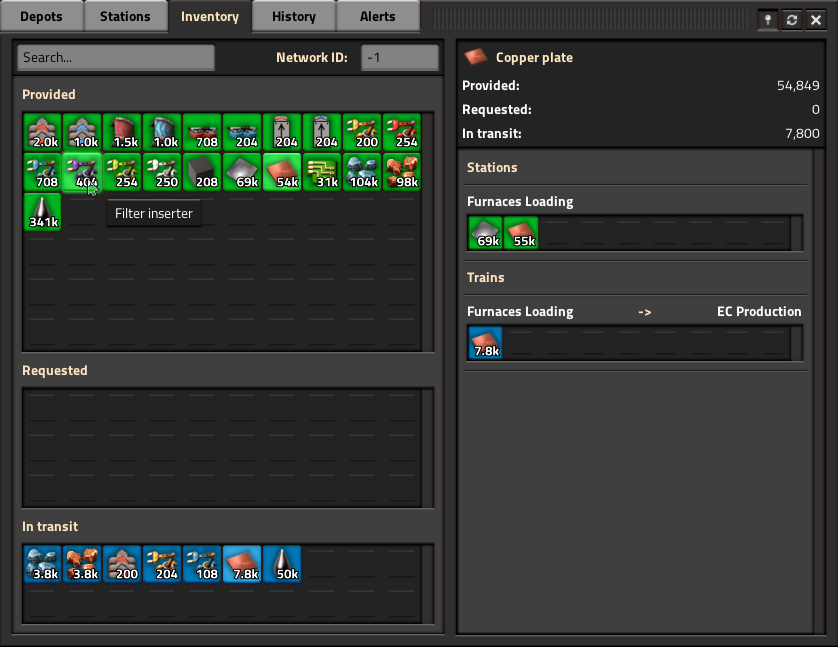Viewport: 838px width, 647px height.
Task: Click the Provided list scrollbar
Action: coord(428,231)
